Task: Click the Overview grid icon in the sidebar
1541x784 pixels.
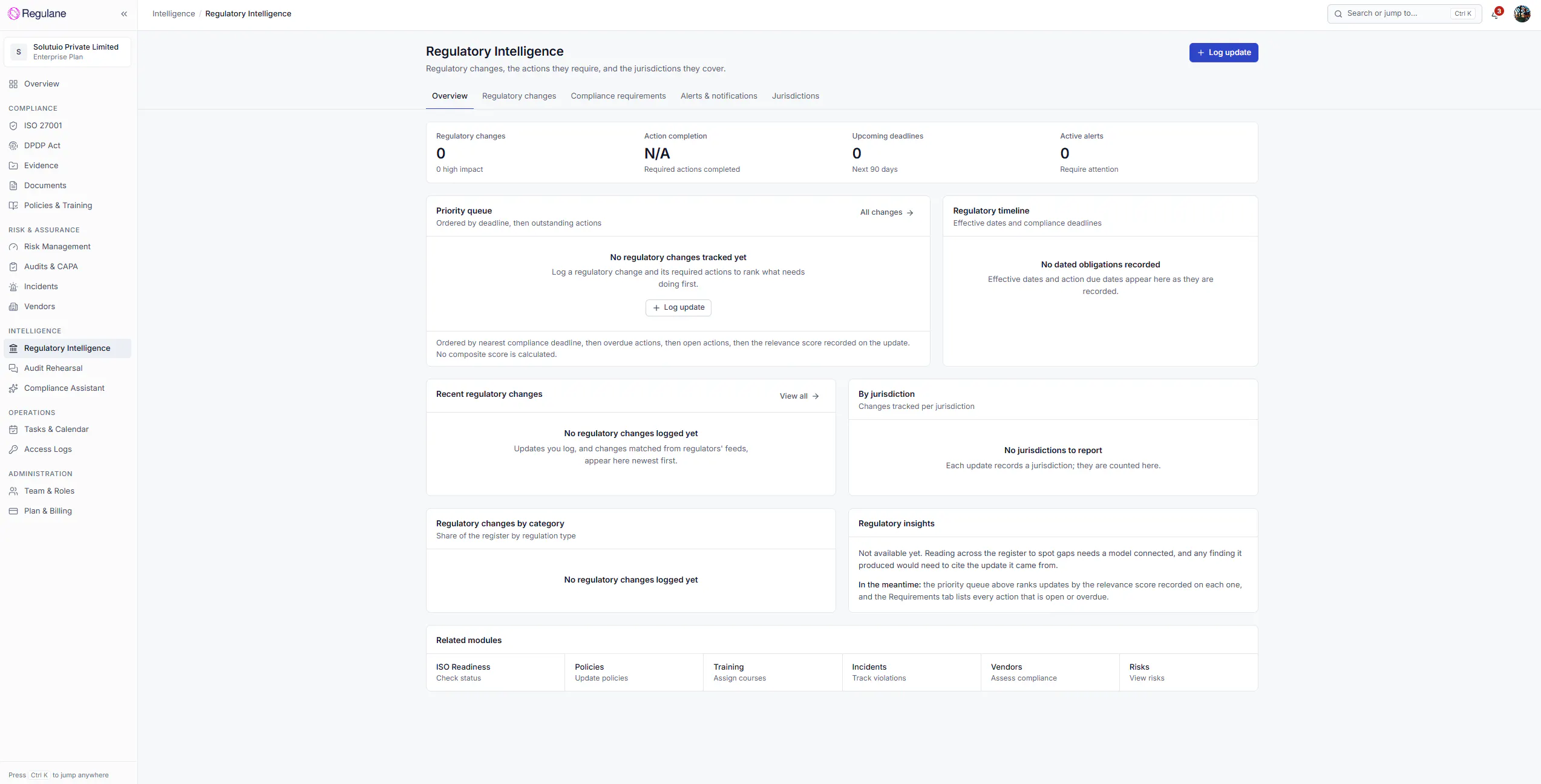Action: point(13,84)
